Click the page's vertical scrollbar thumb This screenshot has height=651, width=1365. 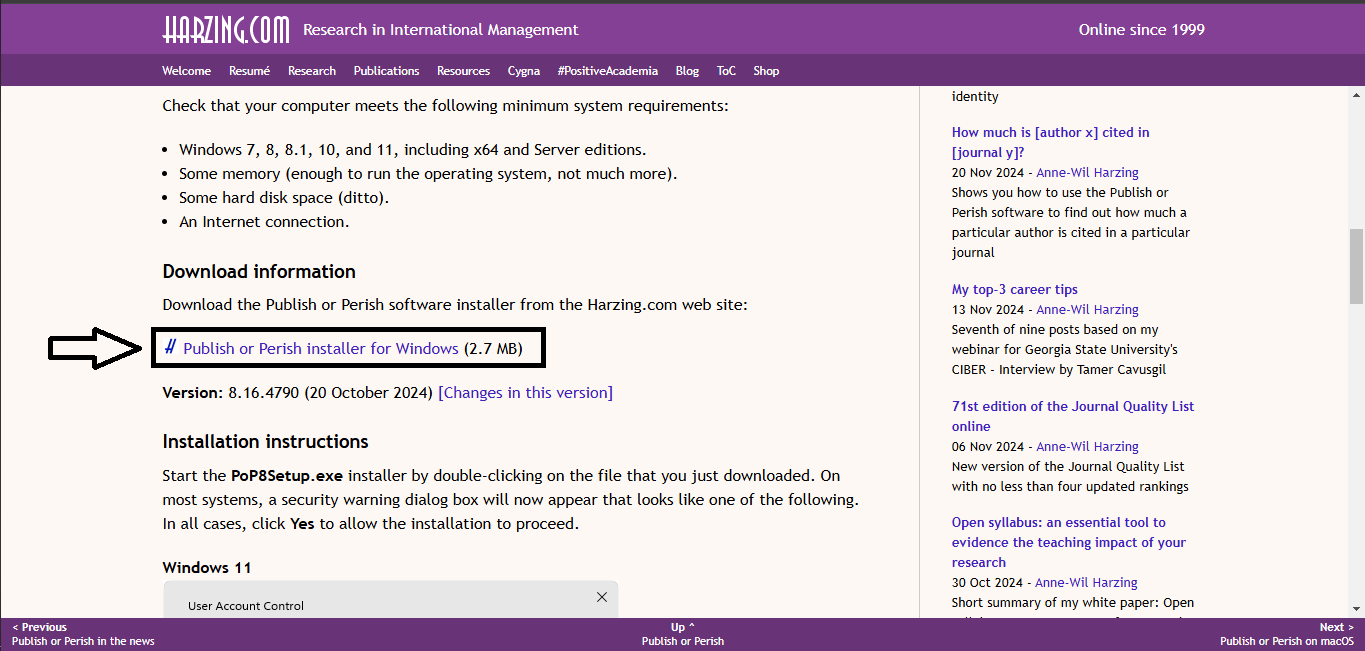[x=1357, y=265]
